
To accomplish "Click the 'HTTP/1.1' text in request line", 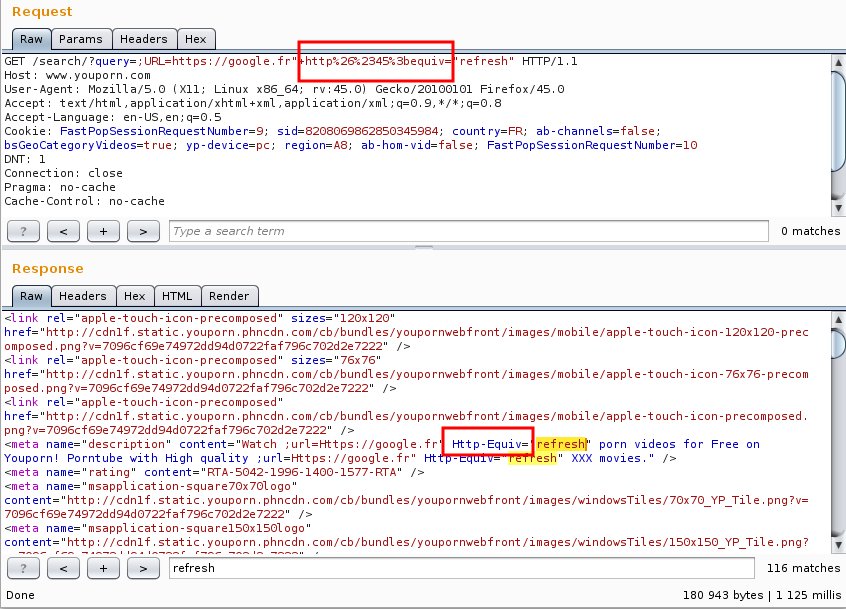I will pos(550,61).
